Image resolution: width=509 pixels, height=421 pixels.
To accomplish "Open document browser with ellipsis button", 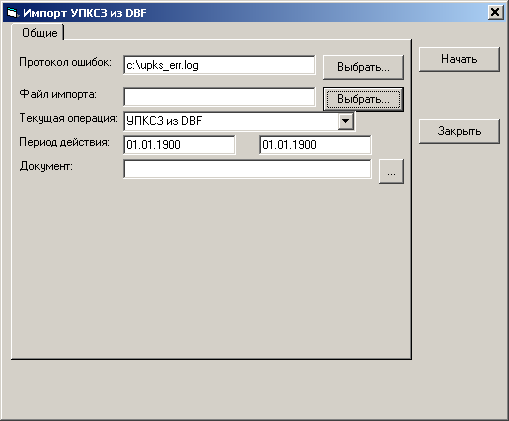I will coord(391,171).
